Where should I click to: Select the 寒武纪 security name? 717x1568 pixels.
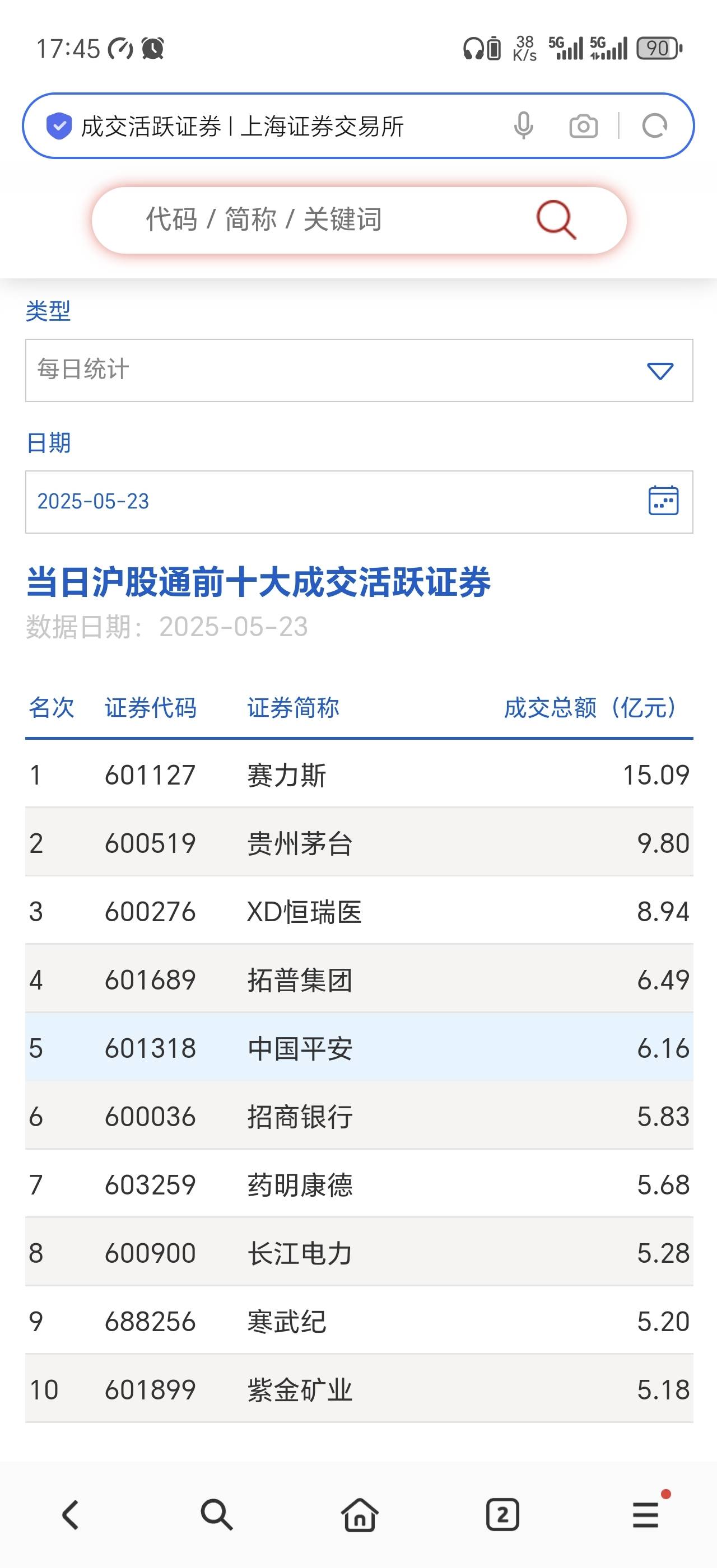tap(286, 1322)
